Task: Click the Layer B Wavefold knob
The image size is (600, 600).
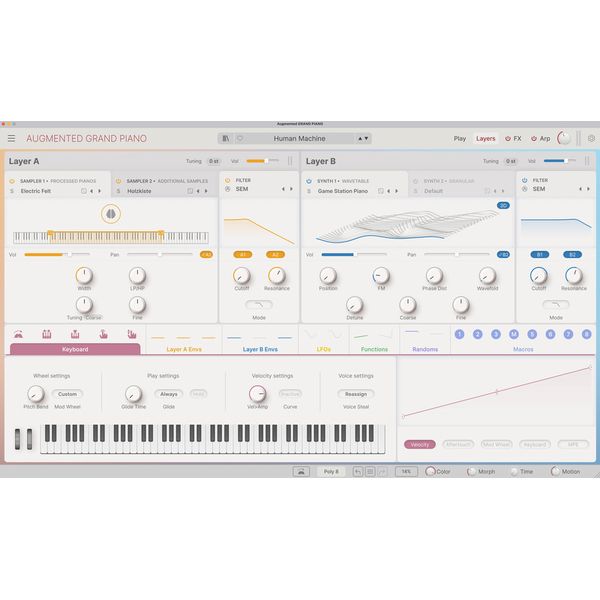Action: tap(487, 276)
